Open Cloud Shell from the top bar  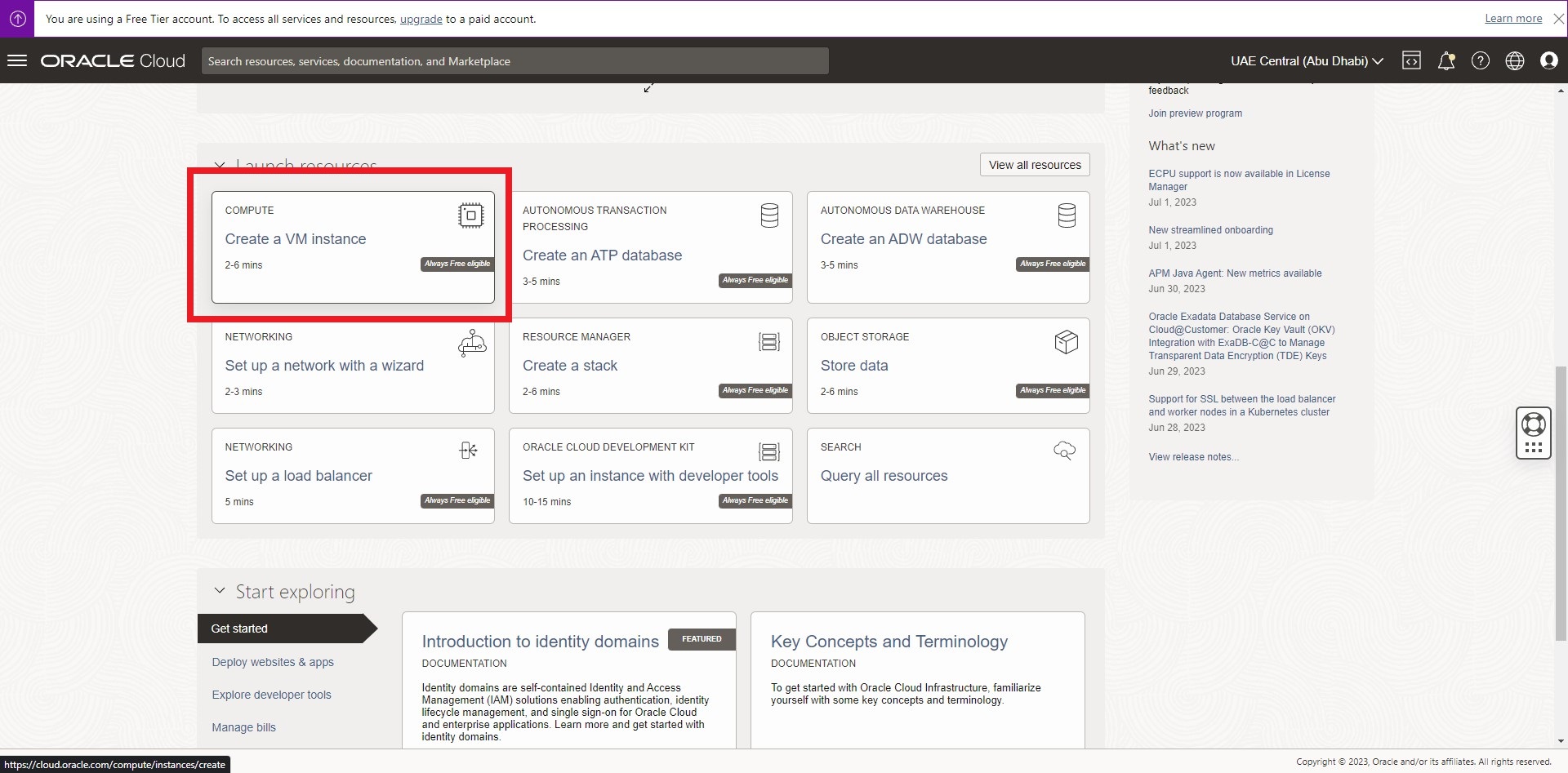pyautogui.click(x=1412, y=60)
